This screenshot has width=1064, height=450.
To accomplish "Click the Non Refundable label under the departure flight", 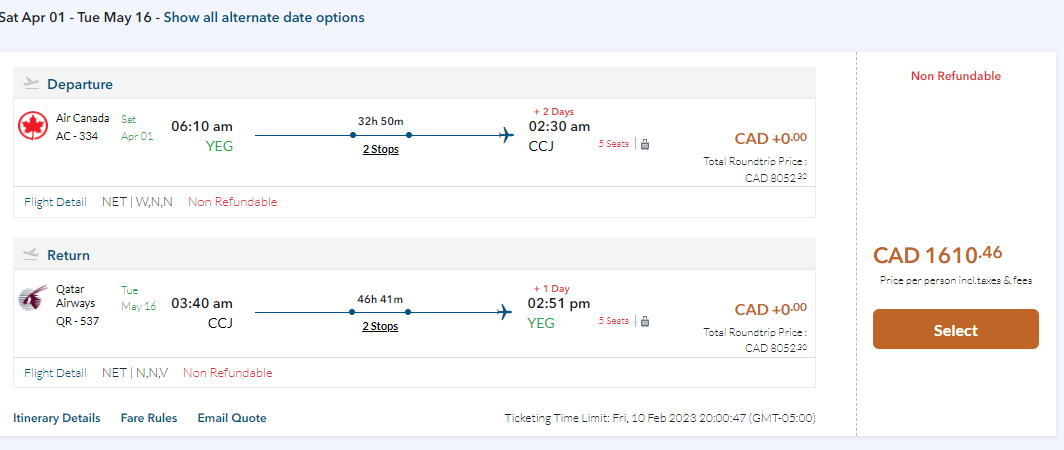I will 232,202.
